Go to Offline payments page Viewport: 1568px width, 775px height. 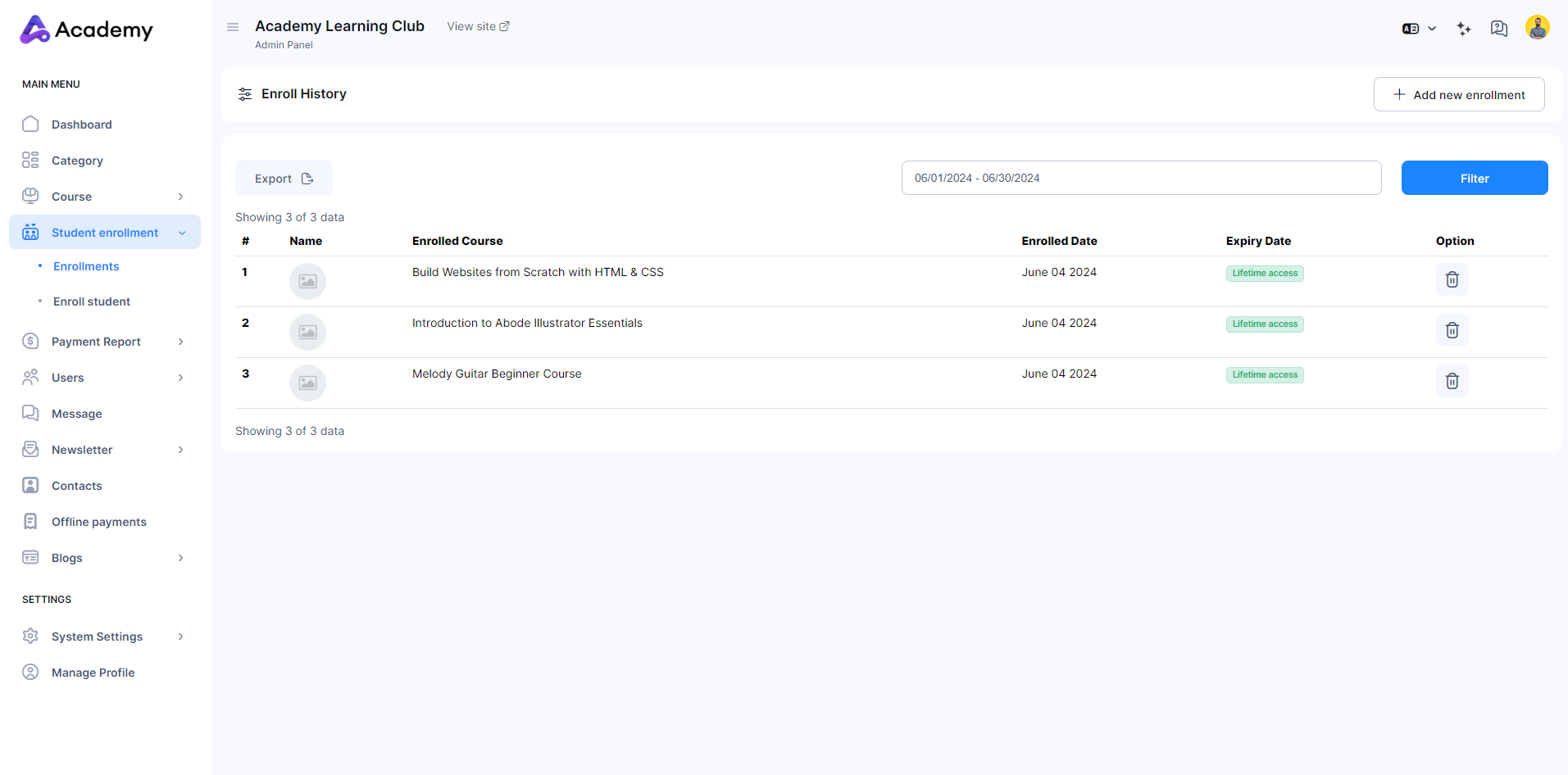pos(98,522)
